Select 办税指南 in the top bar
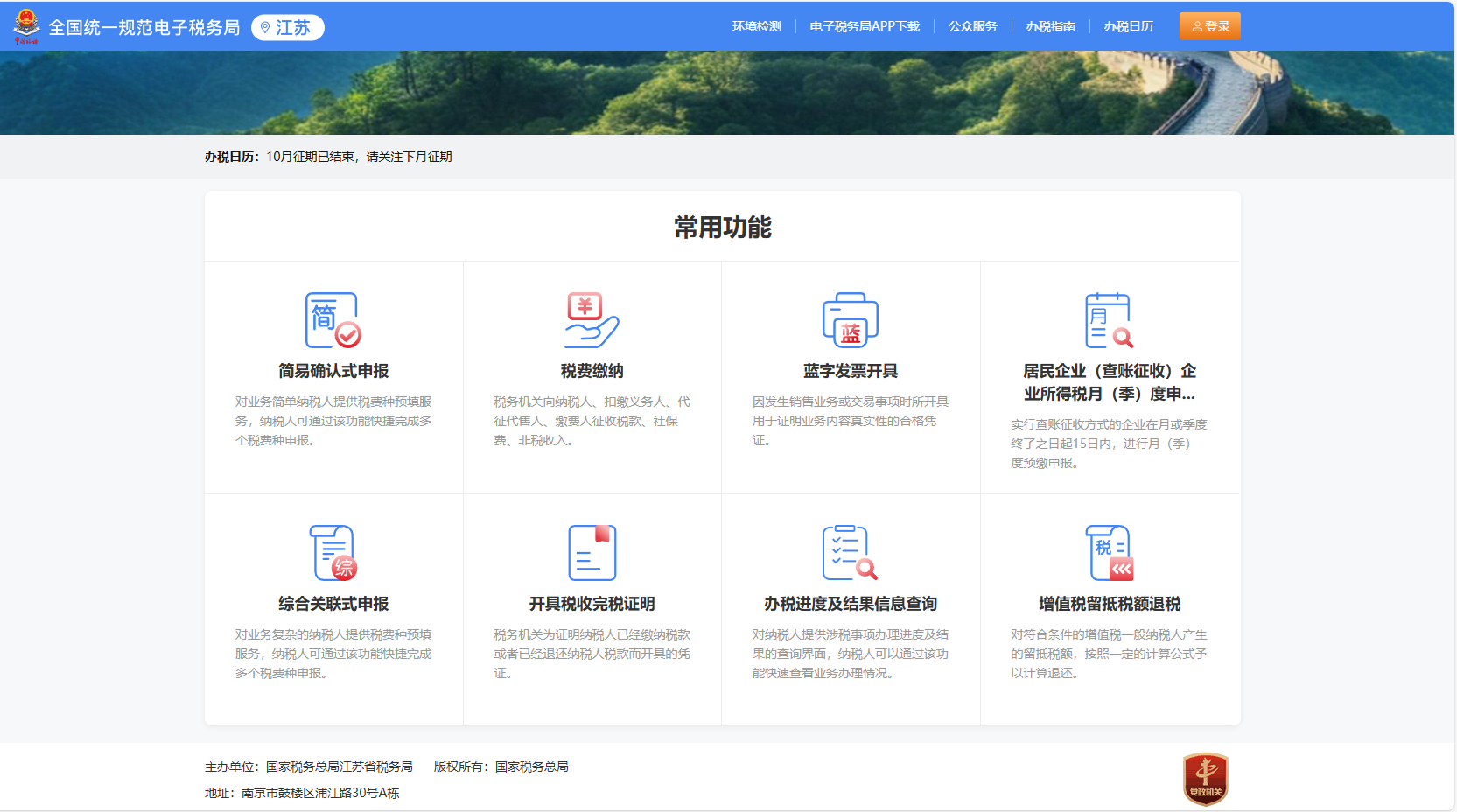 coord(1050,27)
